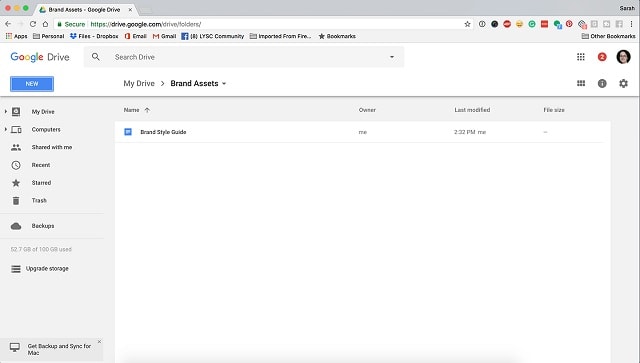Screen dimensions: 640x363
Task: Click the Upgrade storage bars icon
Action: click(x=16, y=269)
